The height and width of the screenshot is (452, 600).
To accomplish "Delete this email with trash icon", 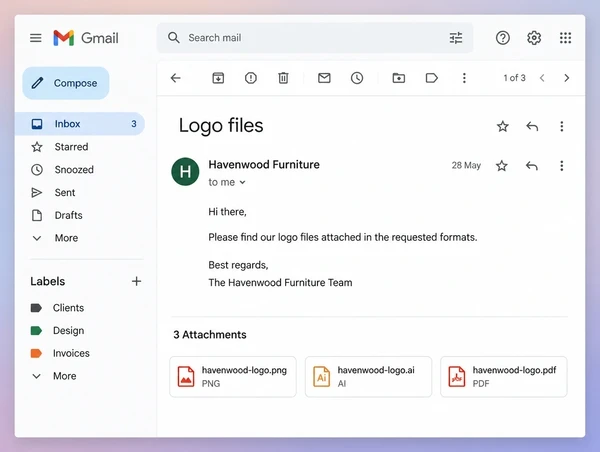I will point(283,78).
